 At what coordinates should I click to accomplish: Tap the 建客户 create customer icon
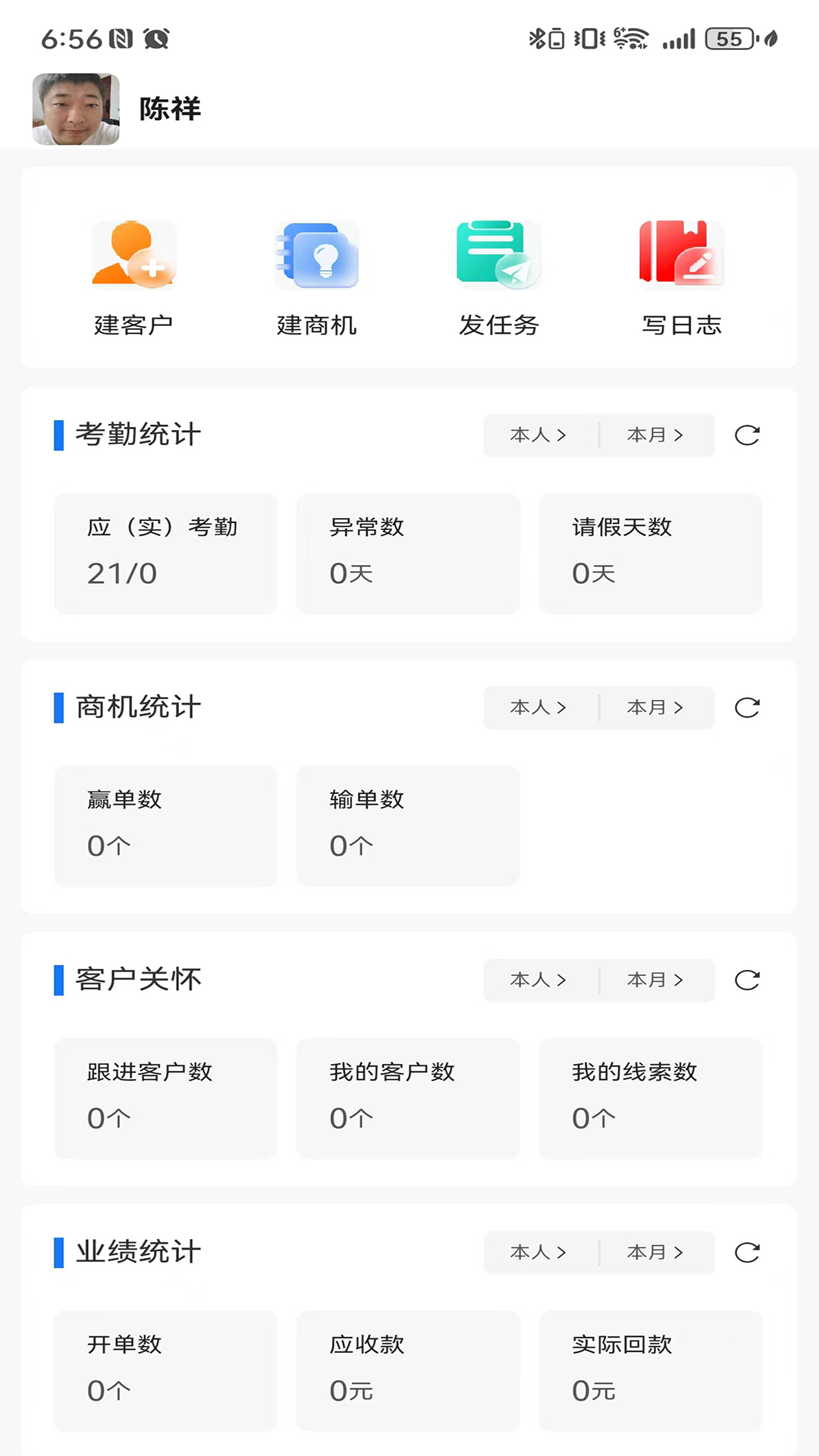[133, 256]
